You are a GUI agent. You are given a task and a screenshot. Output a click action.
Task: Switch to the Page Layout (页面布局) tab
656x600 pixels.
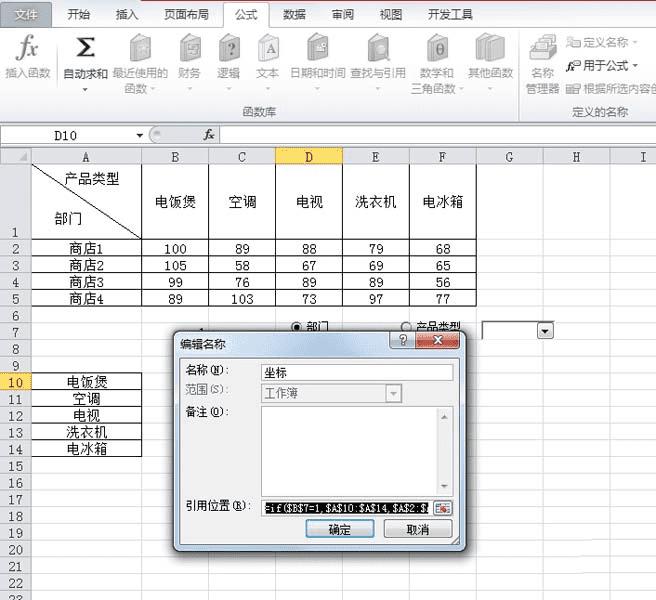(x=186, y=15)
